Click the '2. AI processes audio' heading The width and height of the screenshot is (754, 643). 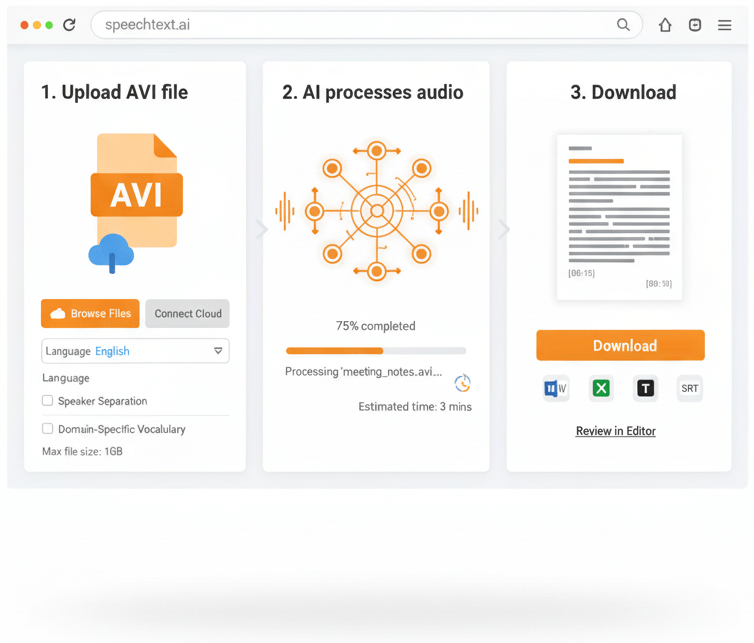(373, 92)
